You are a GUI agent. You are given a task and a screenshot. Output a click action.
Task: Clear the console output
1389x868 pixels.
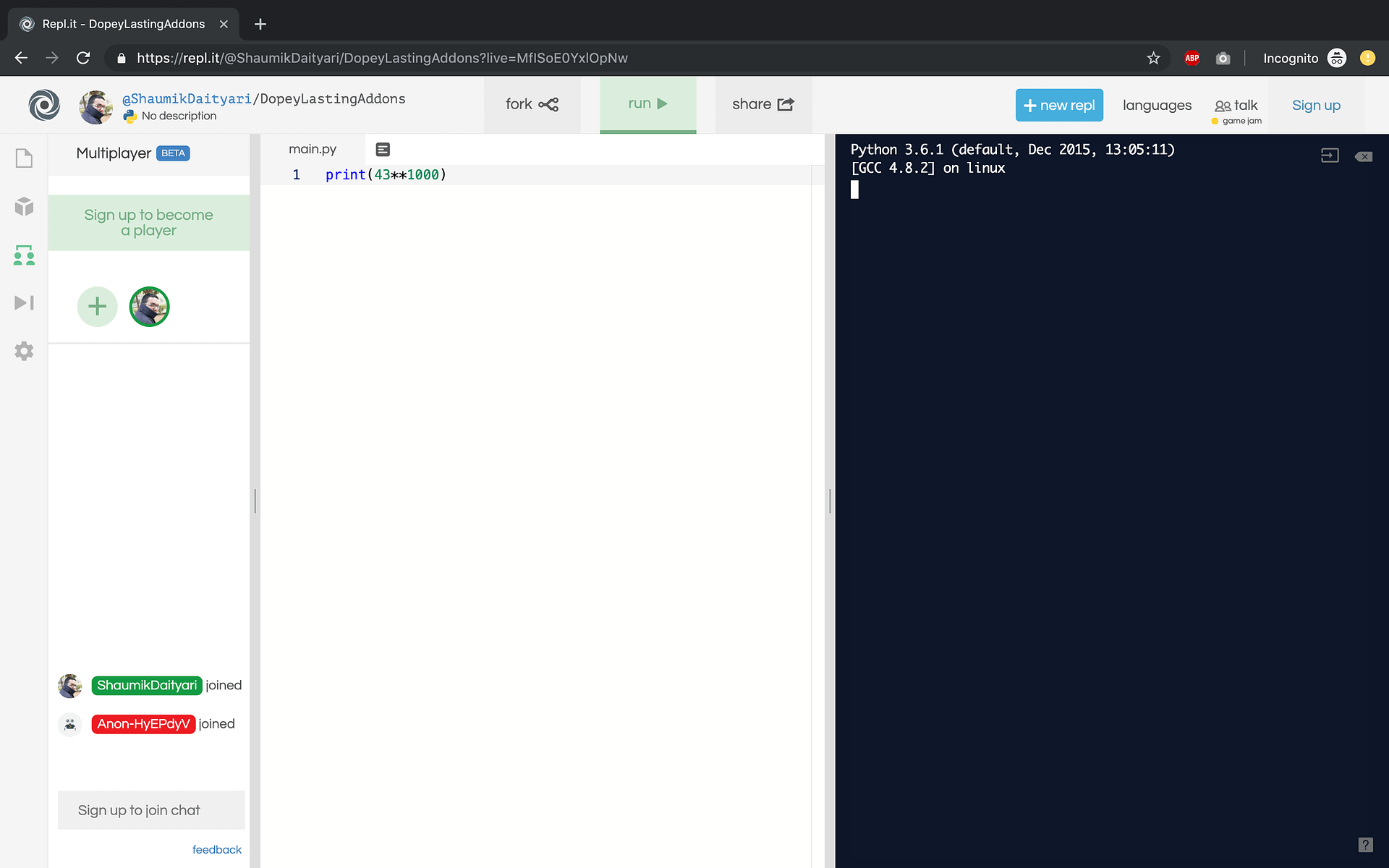(1364, 156)
